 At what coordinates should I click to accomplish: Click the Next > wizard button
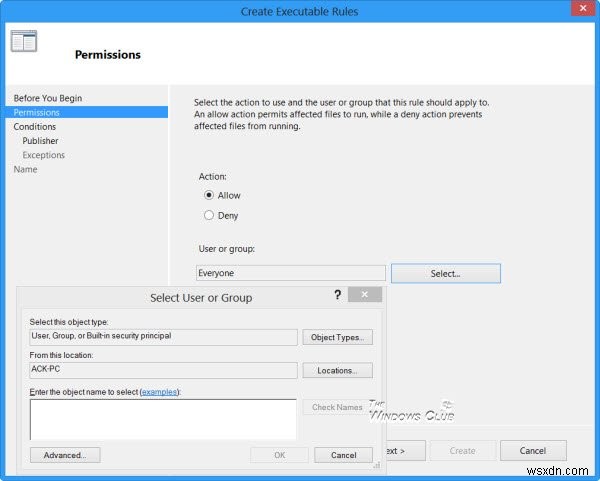(x=406, y=451)
